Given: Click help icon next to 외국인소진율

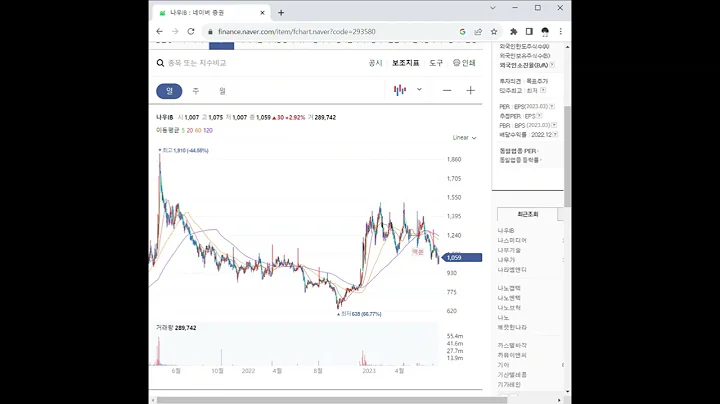Looking at the screenshot, I should [552, 65].
